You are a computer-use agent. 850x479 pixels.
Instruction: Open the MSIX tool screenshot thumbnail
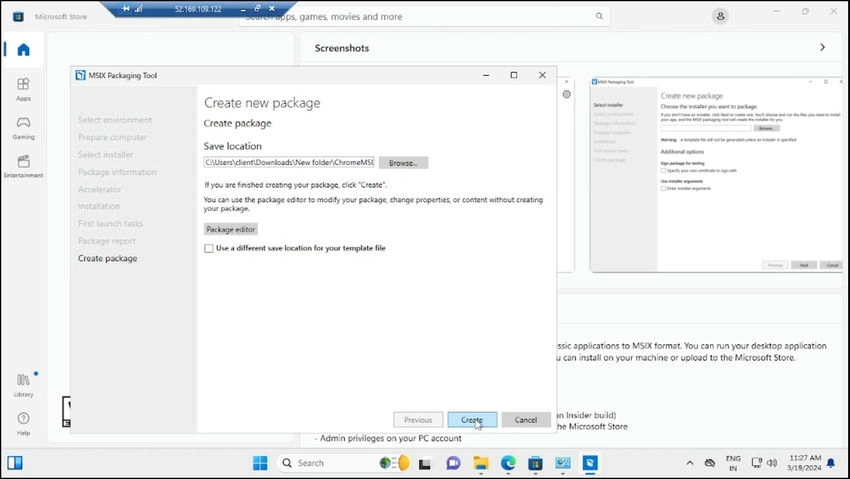[x=717, y=174]
